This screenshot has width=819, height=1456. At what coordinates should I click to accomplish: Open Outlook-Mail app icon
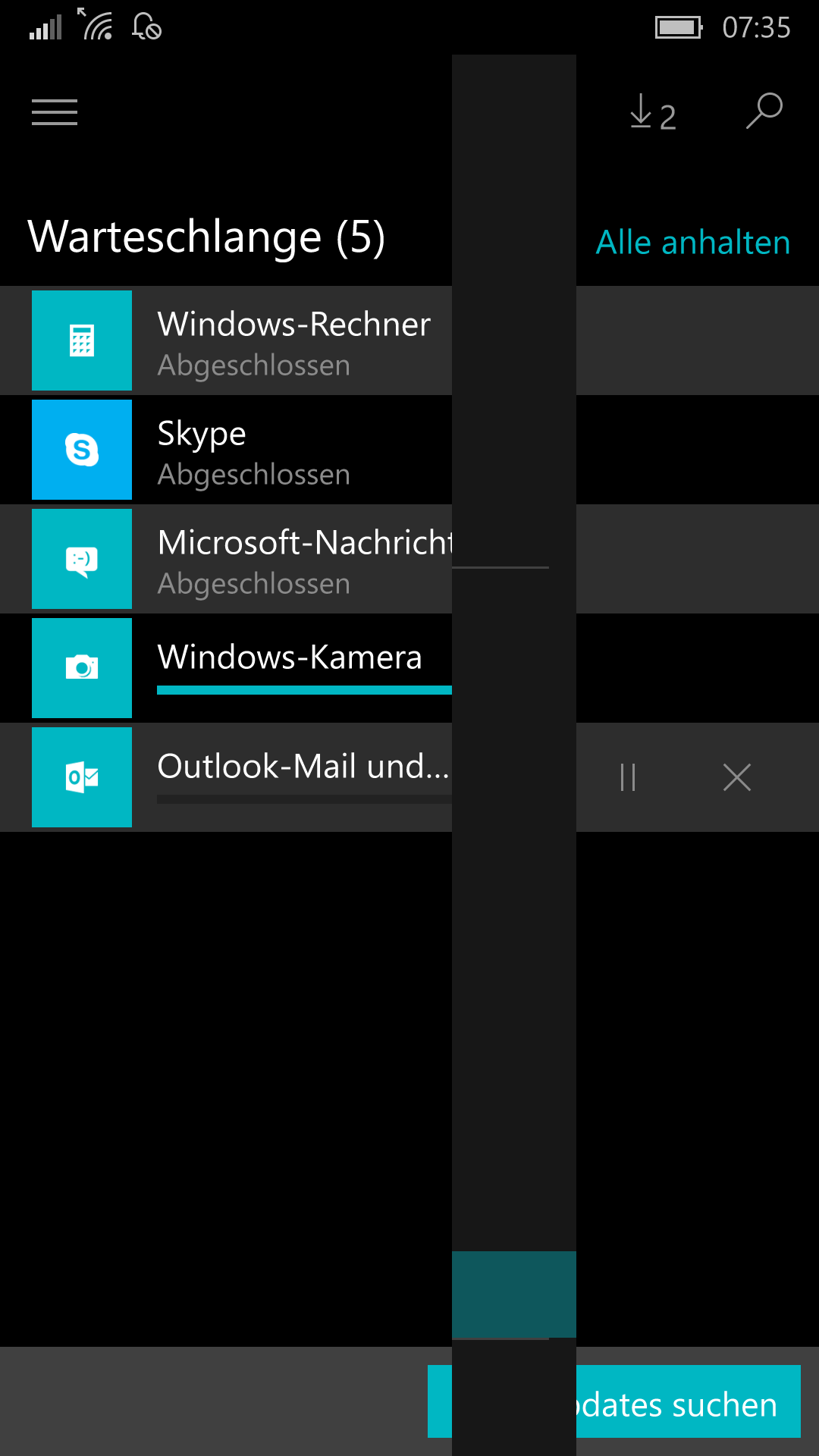click(82, 777)
